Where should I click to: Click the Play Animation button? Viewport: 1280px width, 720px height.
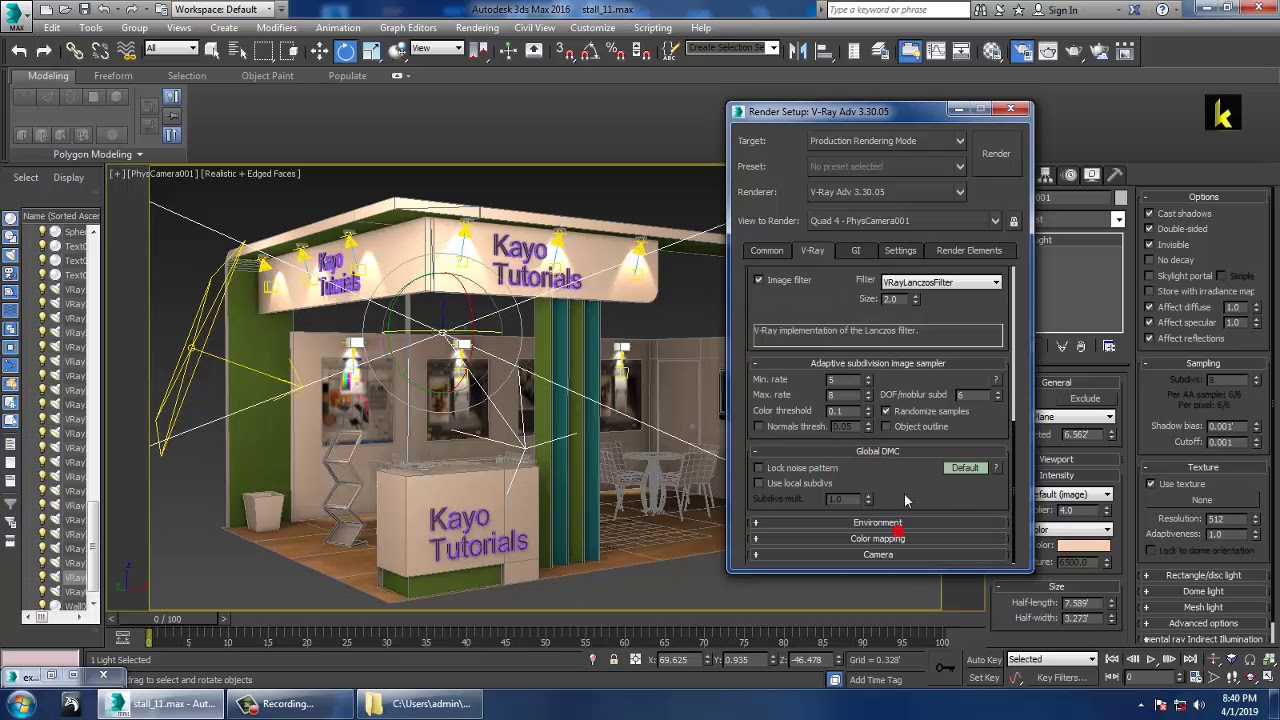coord(1151,659)
